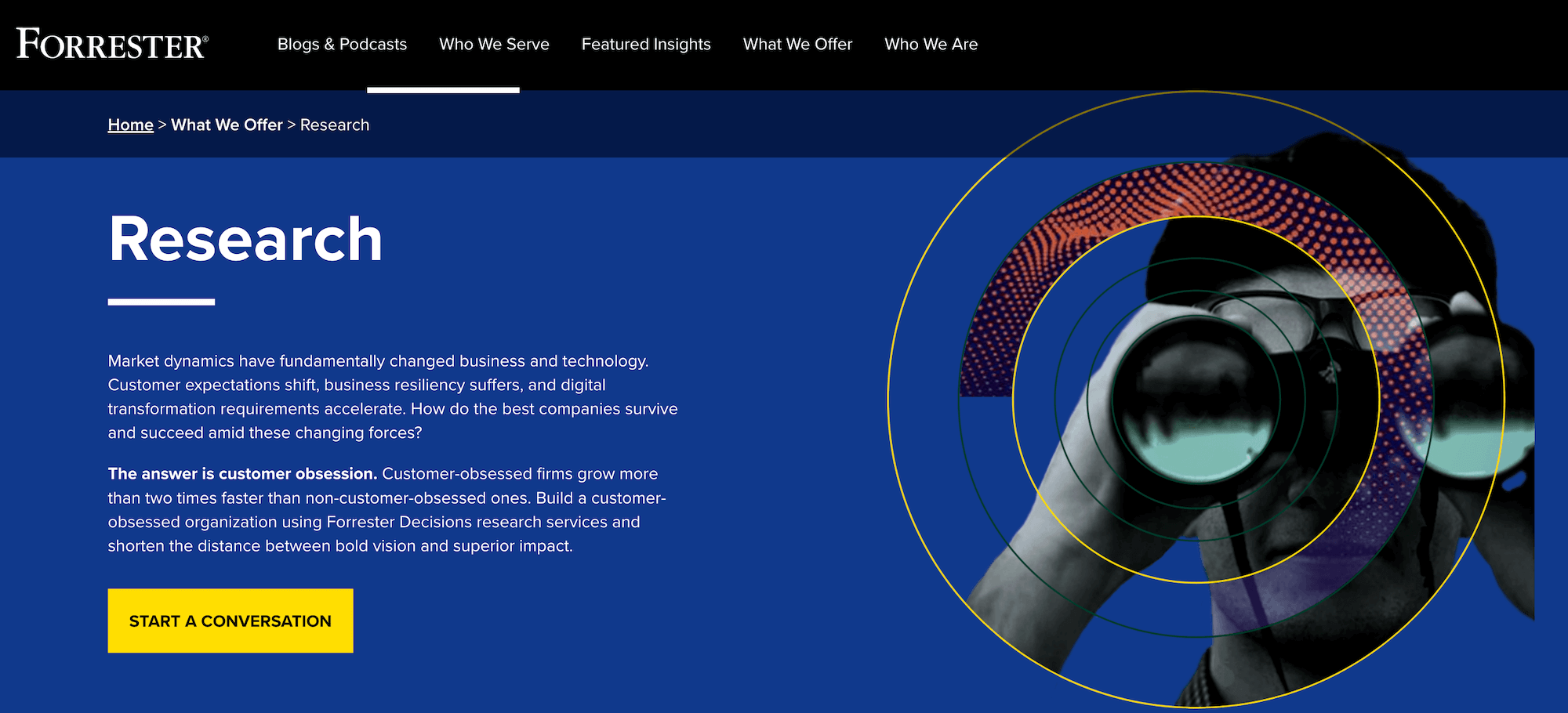Open the Blogs & Podcasts menu
The width and height of the screenshot is (1568, 713).
342,45
